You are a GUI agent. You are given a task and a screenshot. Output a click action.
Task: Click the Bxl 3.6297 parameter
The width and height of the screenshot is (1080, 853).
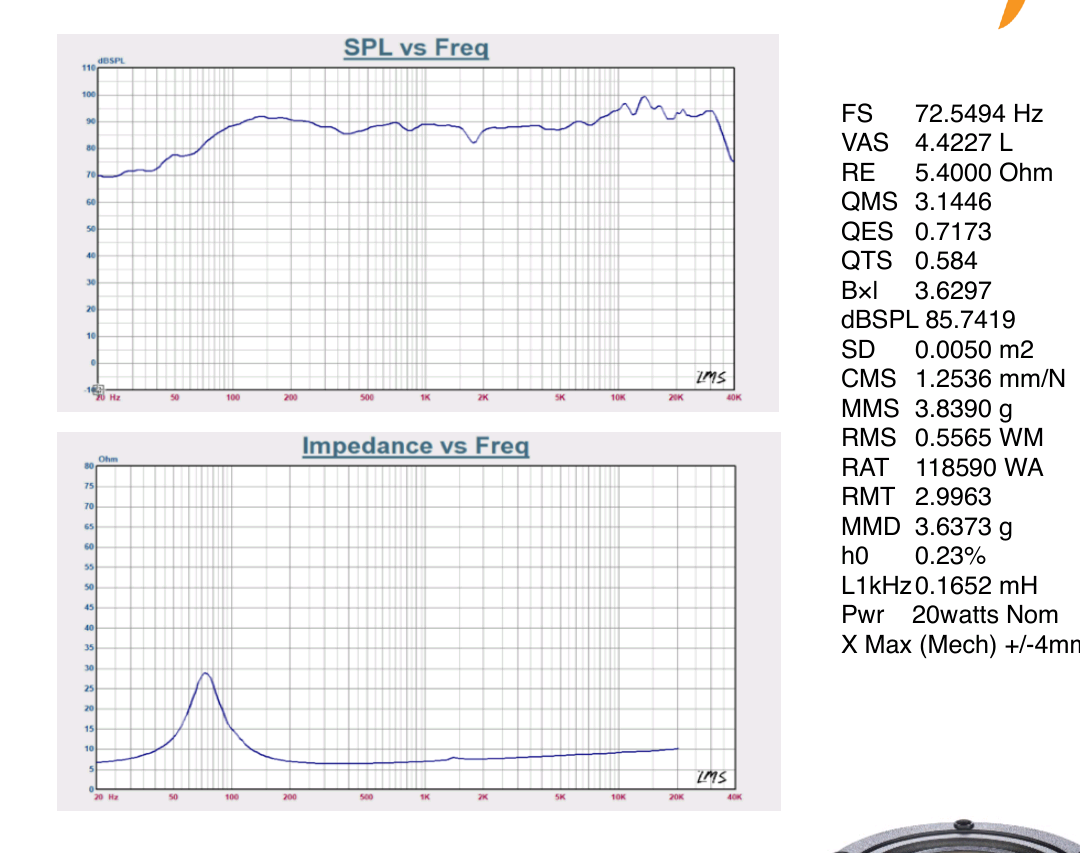916,291
